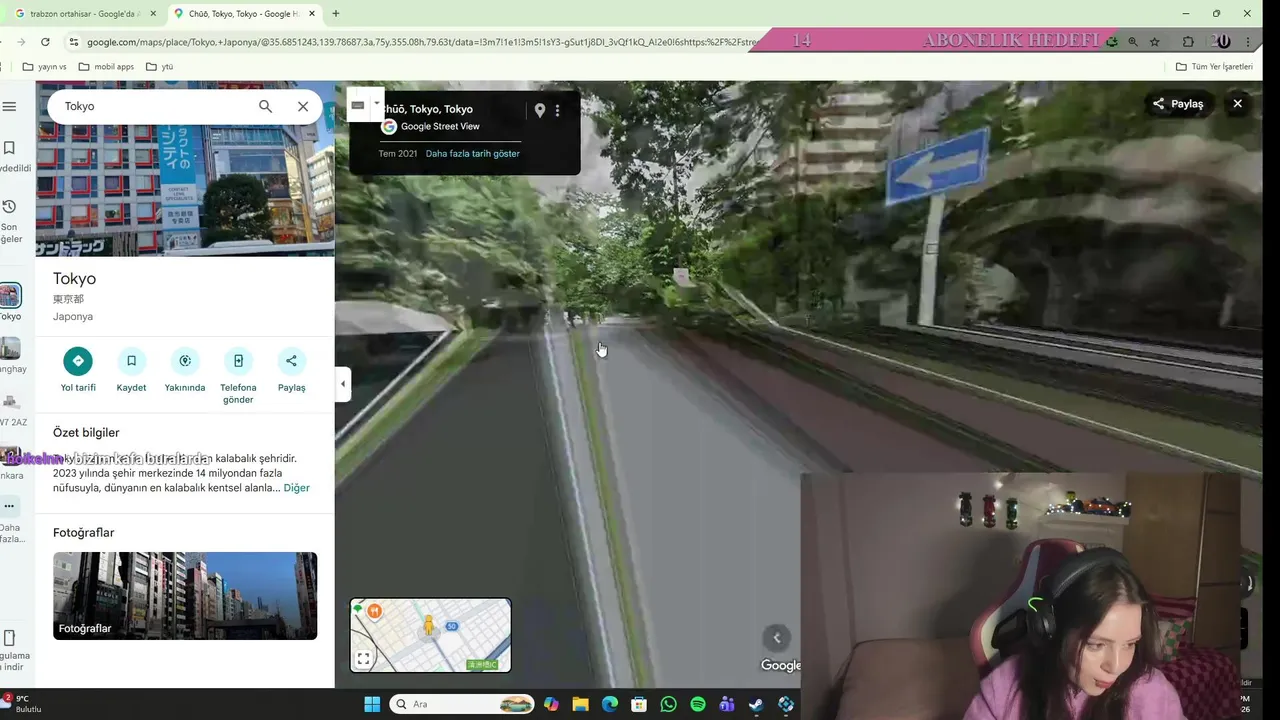Switch to the trabzon ortahisar Google tab
Image resolution: width=1280 pixels, height=720 pixels.
(85, 14)
